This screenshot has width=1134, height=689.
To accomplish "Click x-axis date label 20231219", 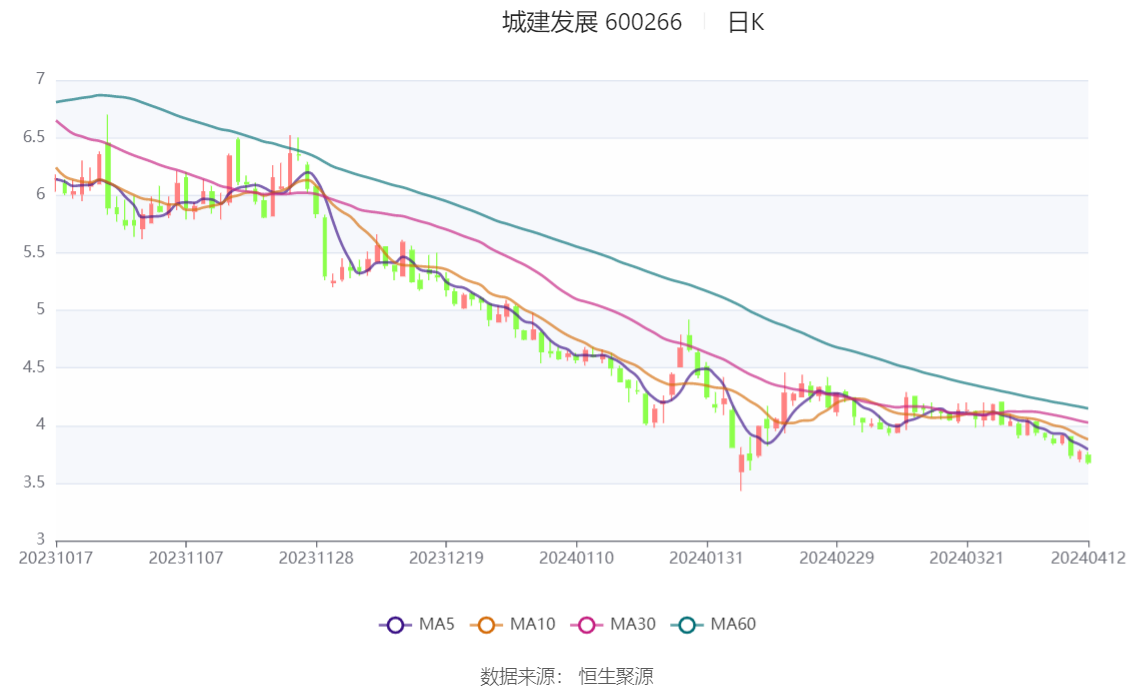I will (446, 558).
